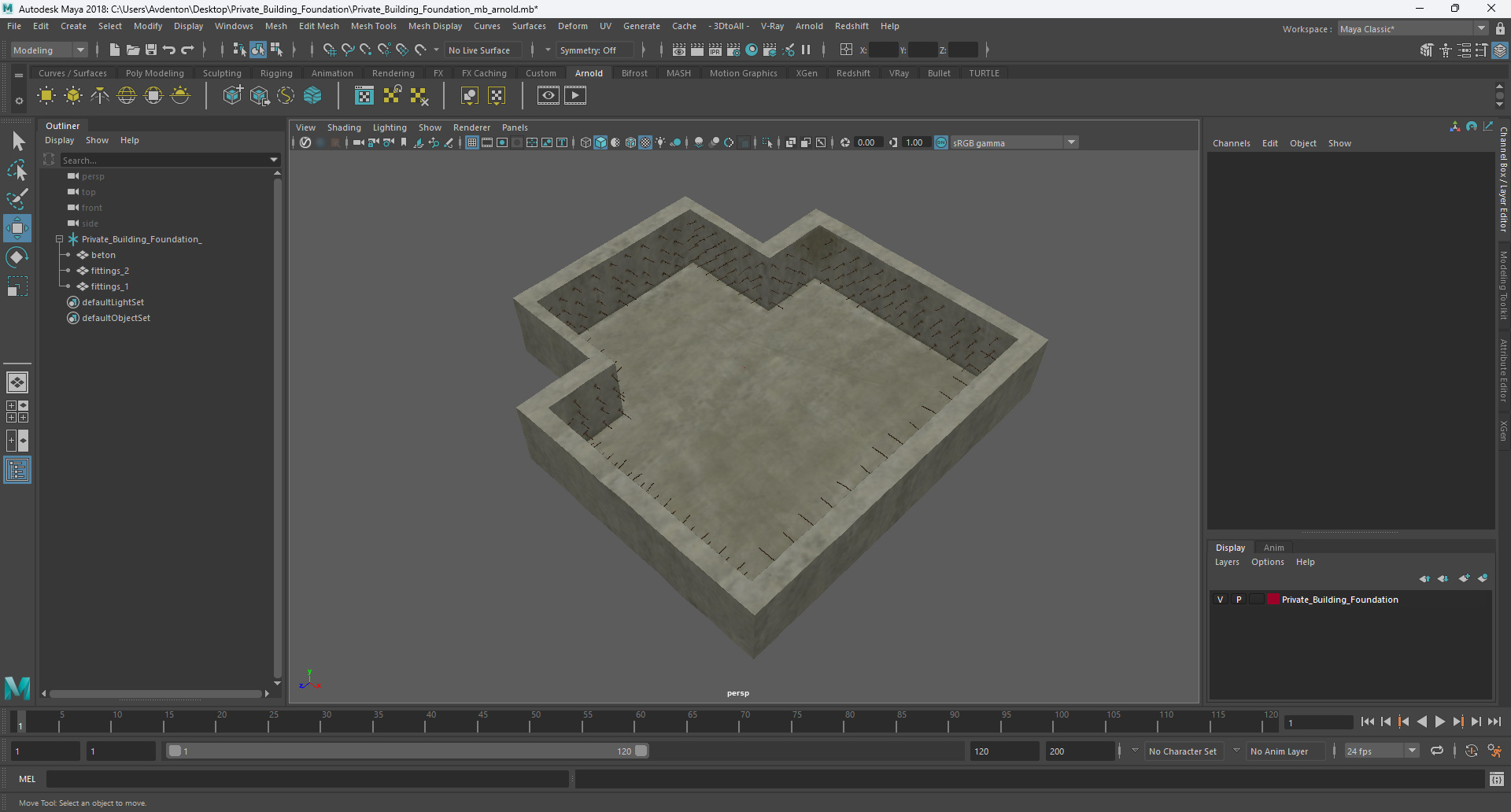The image size is (1511, 812).
Task: Open Arnold RenderView shelf icon
Action: point(549,96)
